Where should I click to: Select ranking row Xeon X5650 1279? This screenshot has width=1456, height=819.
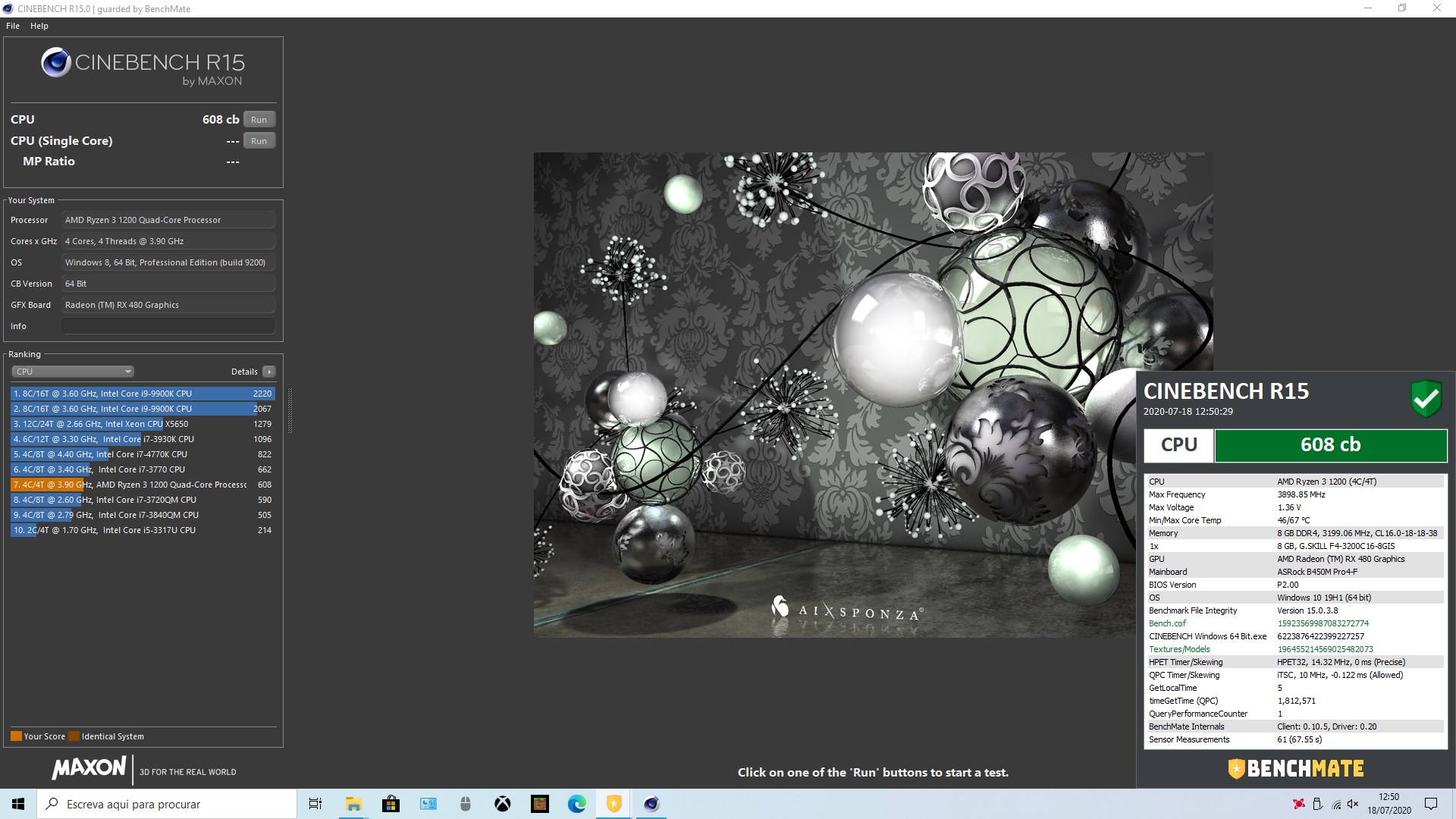click(143, 424)
